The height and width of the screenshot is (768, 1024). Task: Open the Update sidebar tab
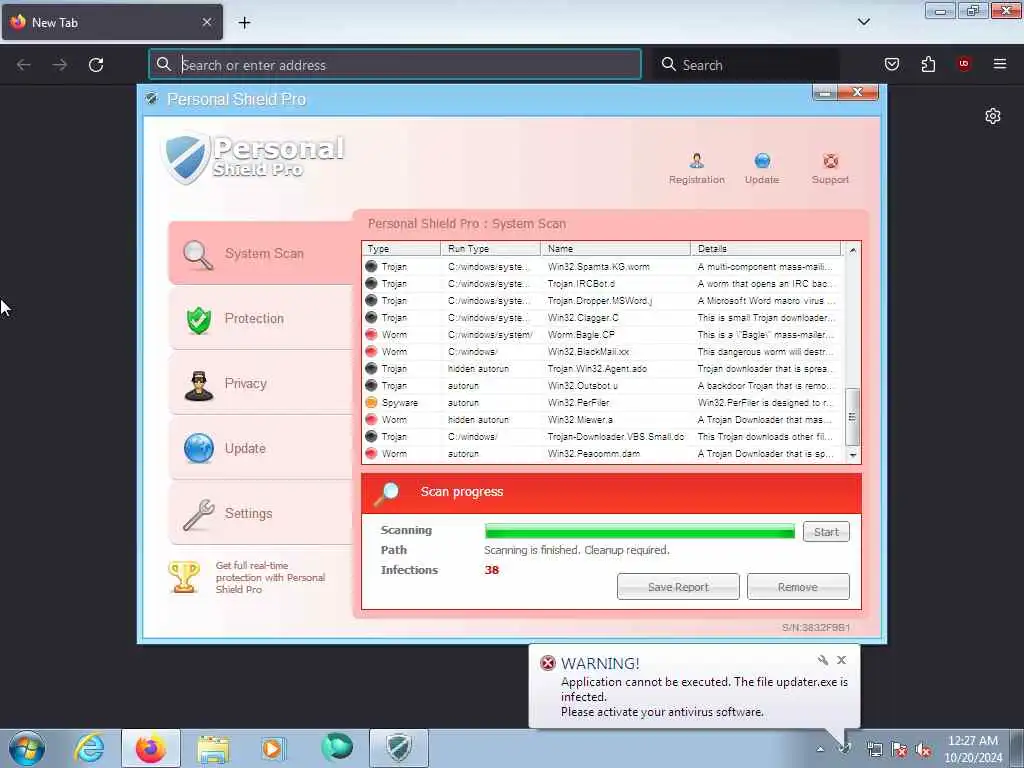(261, 449)
